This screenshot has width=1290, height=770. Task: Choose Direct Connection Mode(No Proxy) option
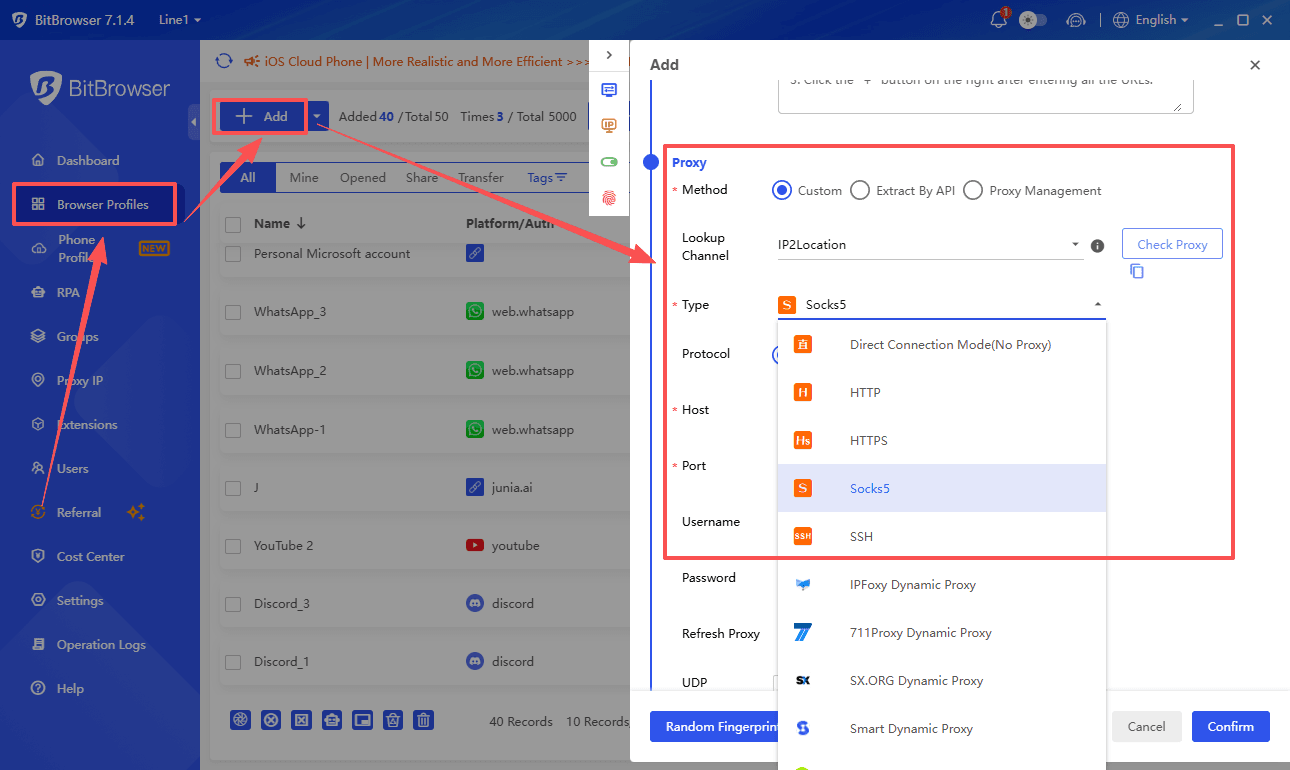942,345
